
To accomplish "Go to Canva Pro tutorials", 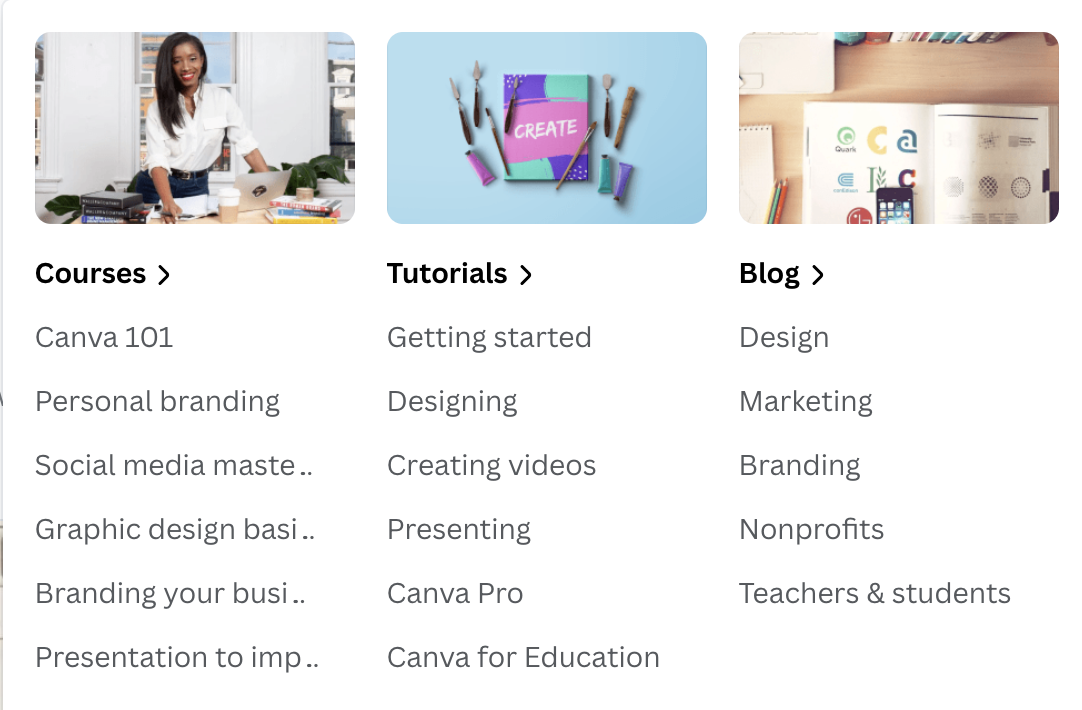I will [x=455, y=593].
